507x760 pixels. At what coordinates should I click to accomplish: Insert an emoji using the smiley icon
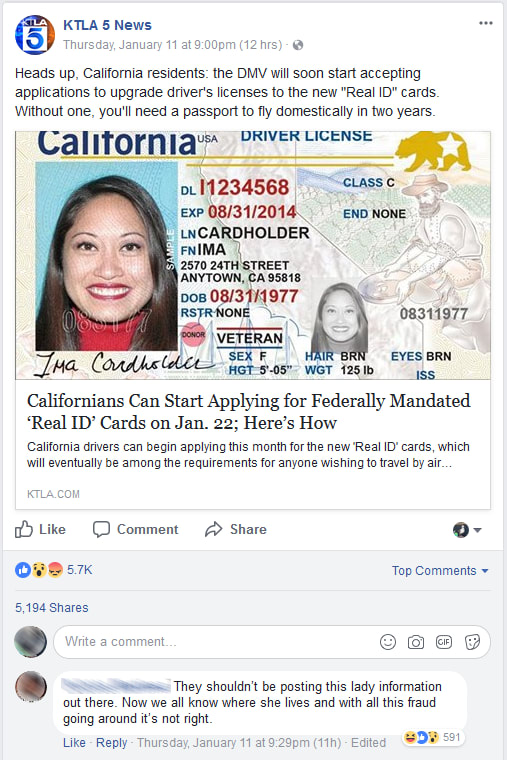click(x=388, y=642)
